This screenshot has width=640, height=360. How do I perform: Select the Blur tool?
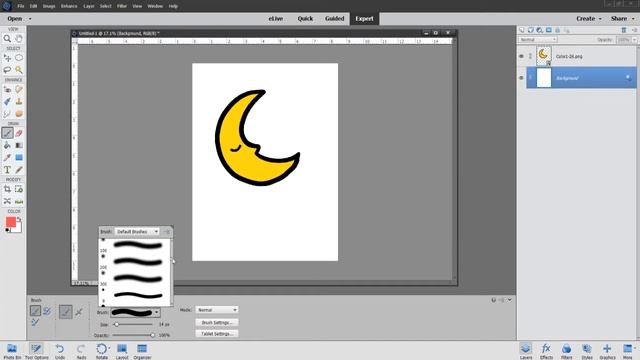(7, 113)
